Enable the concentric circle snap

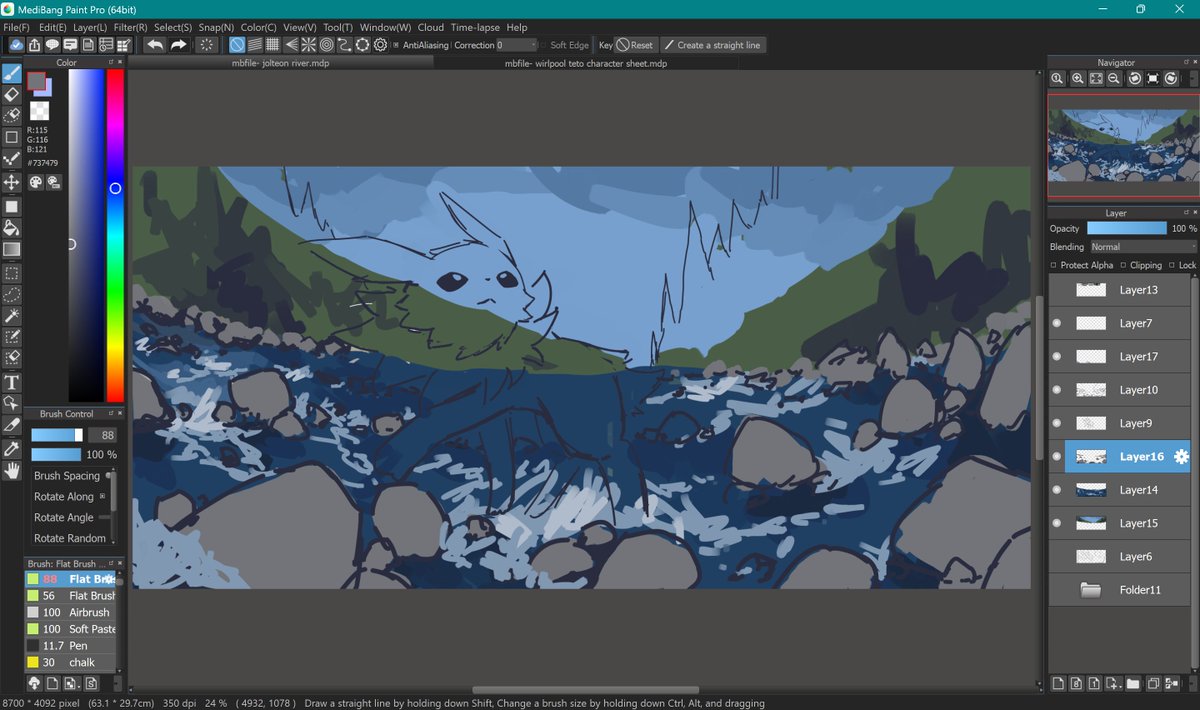pyautogui.click(x=326, y=45)
